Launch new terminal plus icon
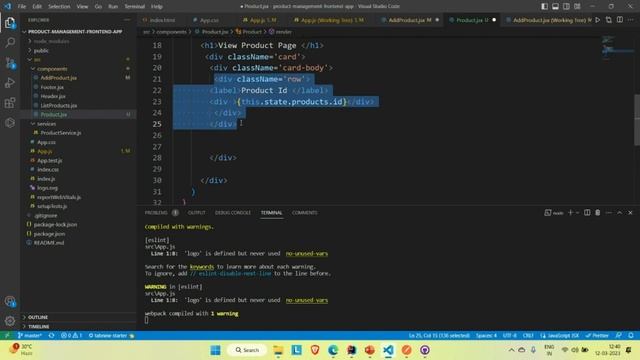Image resolution: width=640 pixels, height=360 pixels. click(571, 213)
